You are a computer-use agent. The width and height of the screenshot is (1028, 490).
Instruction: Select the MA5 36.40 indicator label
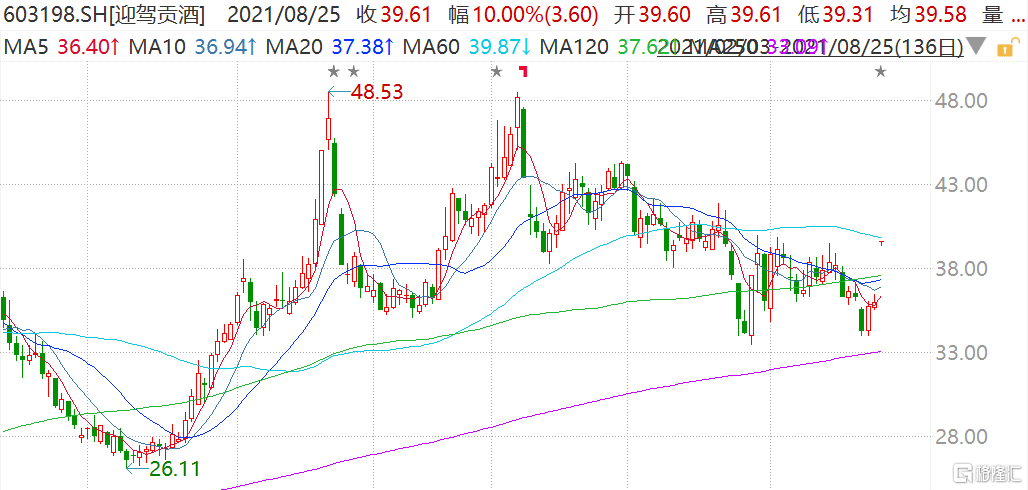click(62, 47)
